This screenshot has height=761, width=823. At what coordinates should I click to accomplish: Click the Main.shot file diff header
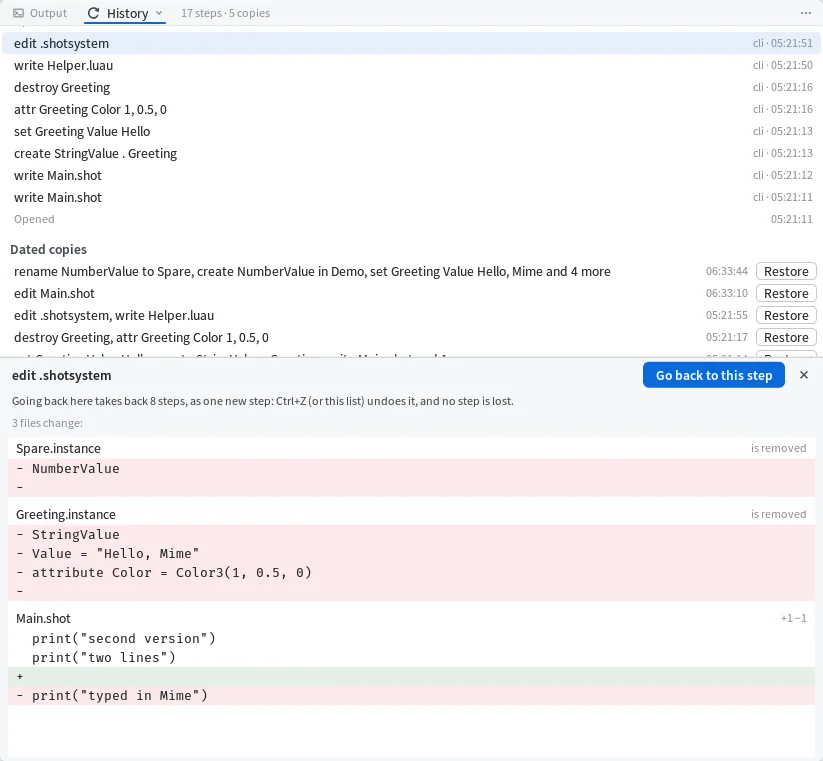click(412, 618)
